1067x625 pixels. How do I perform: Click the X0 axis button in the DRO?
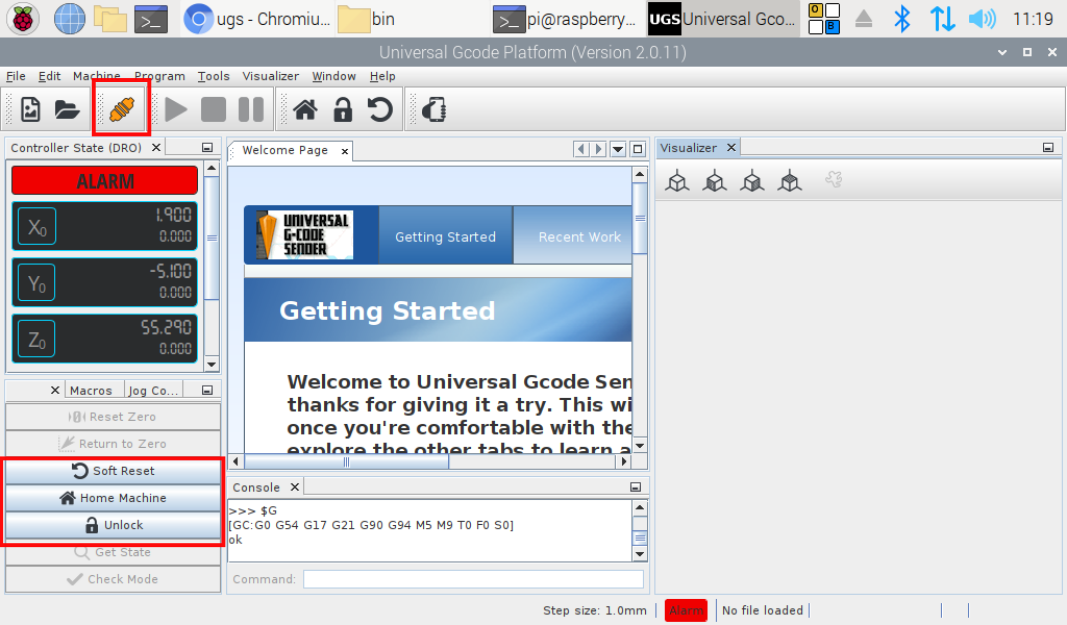pyautogui.click(x=37, y=226)
